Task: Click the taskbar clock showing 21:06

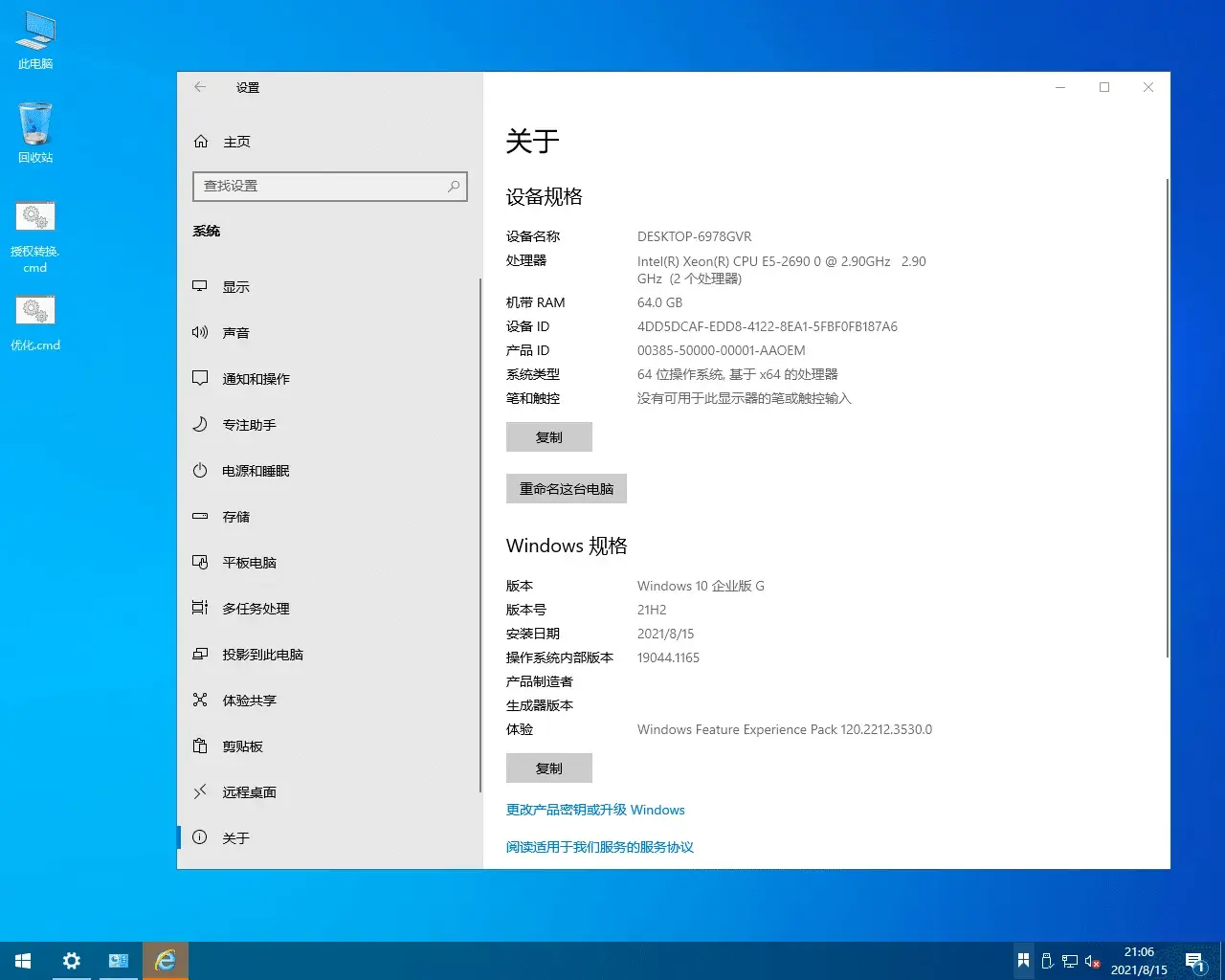Action: (1139, 961)
